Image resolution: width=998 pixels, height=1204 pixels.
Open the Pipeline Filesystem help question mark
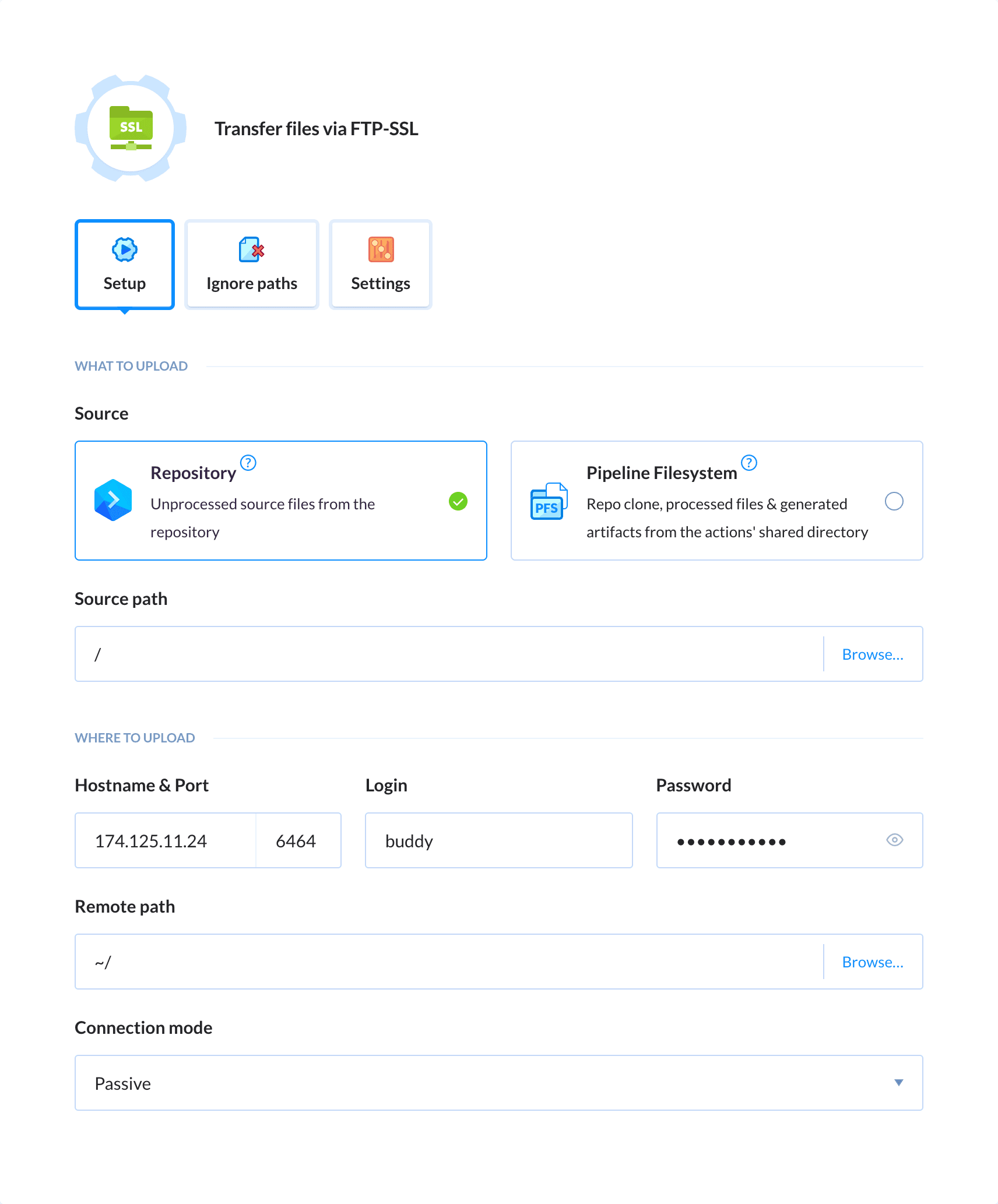coord(749,463)
